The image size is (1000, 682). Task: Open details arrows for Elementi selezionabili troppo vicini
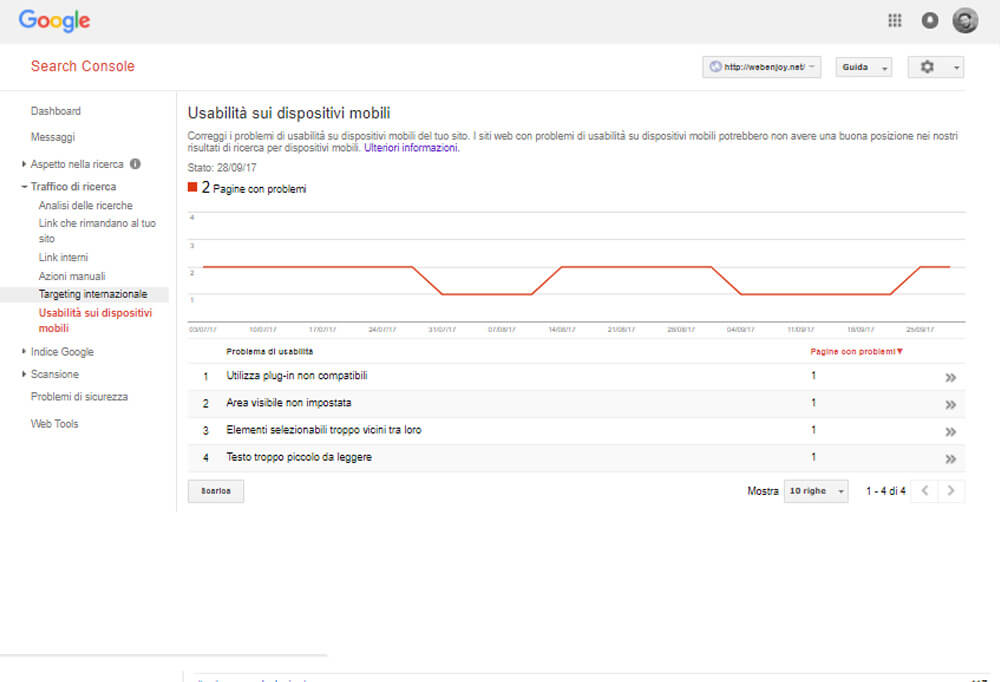tap(950, 432)
